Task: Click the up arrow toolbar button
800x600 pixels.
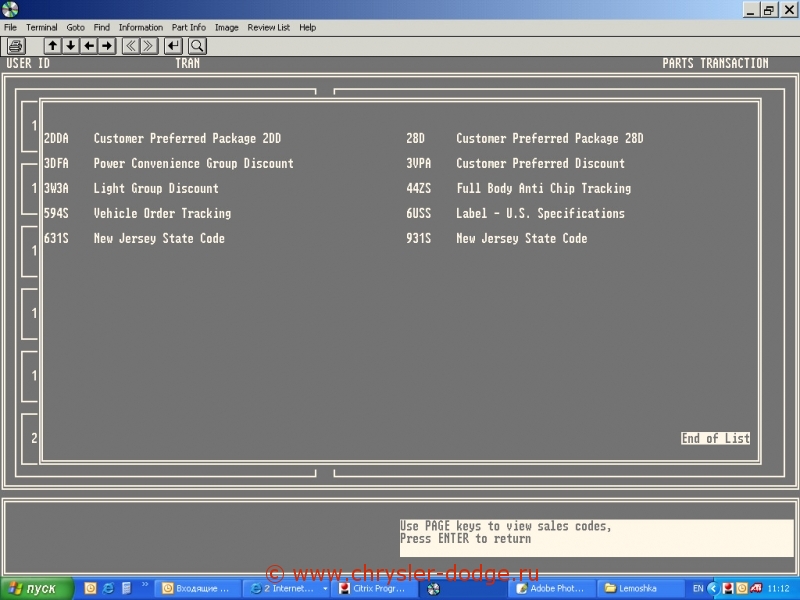Action: pos(53,46)
